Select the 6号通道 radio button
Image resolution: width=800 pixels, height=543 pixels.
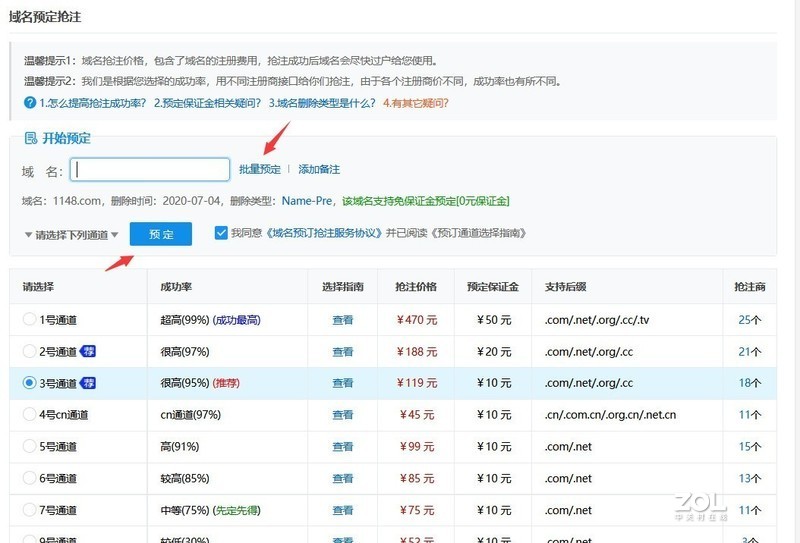[30, 478]
